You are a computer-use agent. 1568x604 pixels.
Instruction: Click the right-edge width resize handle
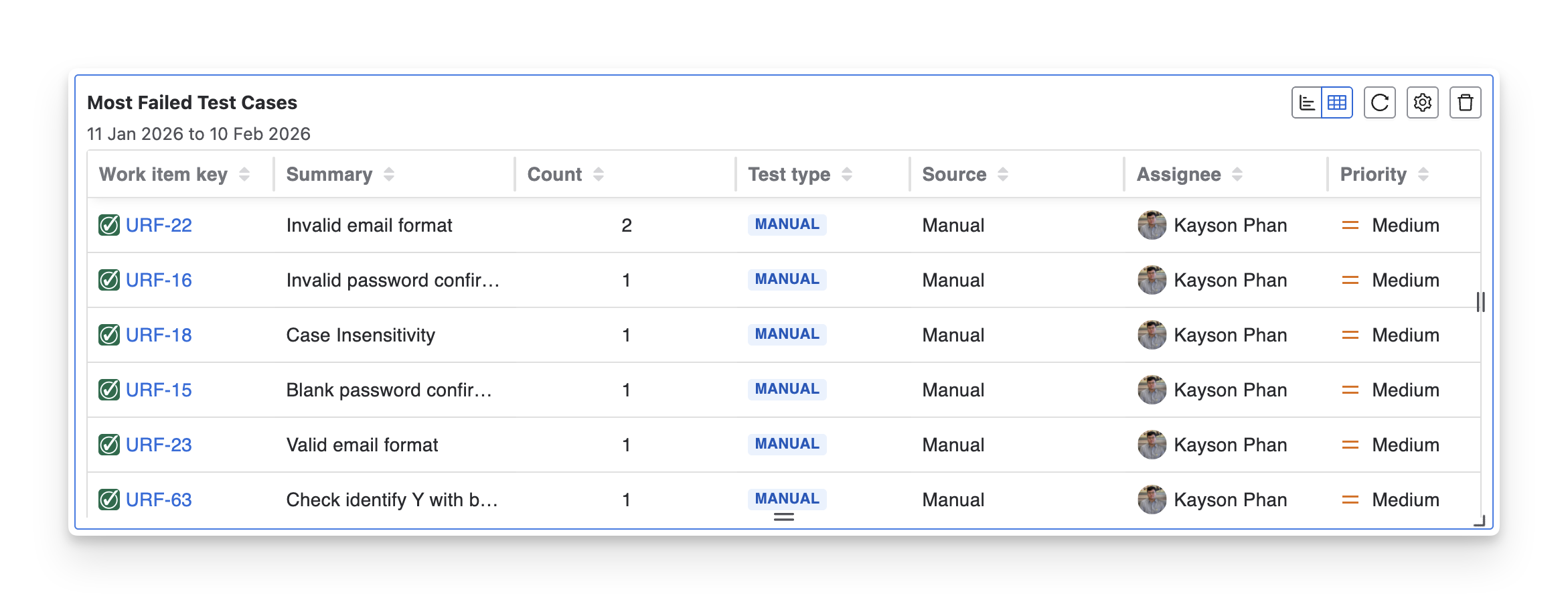(x=1481, y=302)
